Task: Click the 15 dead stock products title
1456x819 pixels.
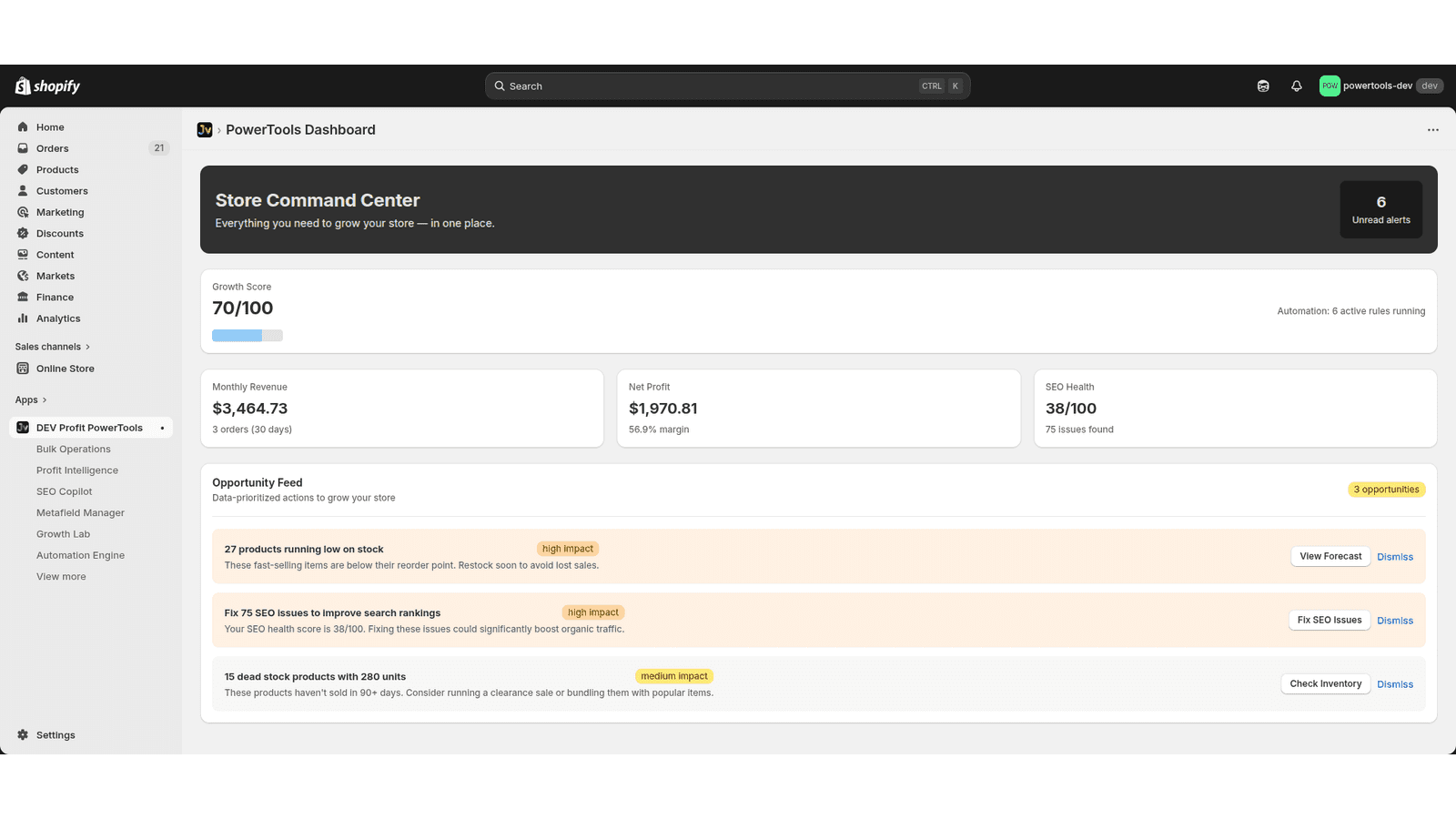Action: [315, 677]
